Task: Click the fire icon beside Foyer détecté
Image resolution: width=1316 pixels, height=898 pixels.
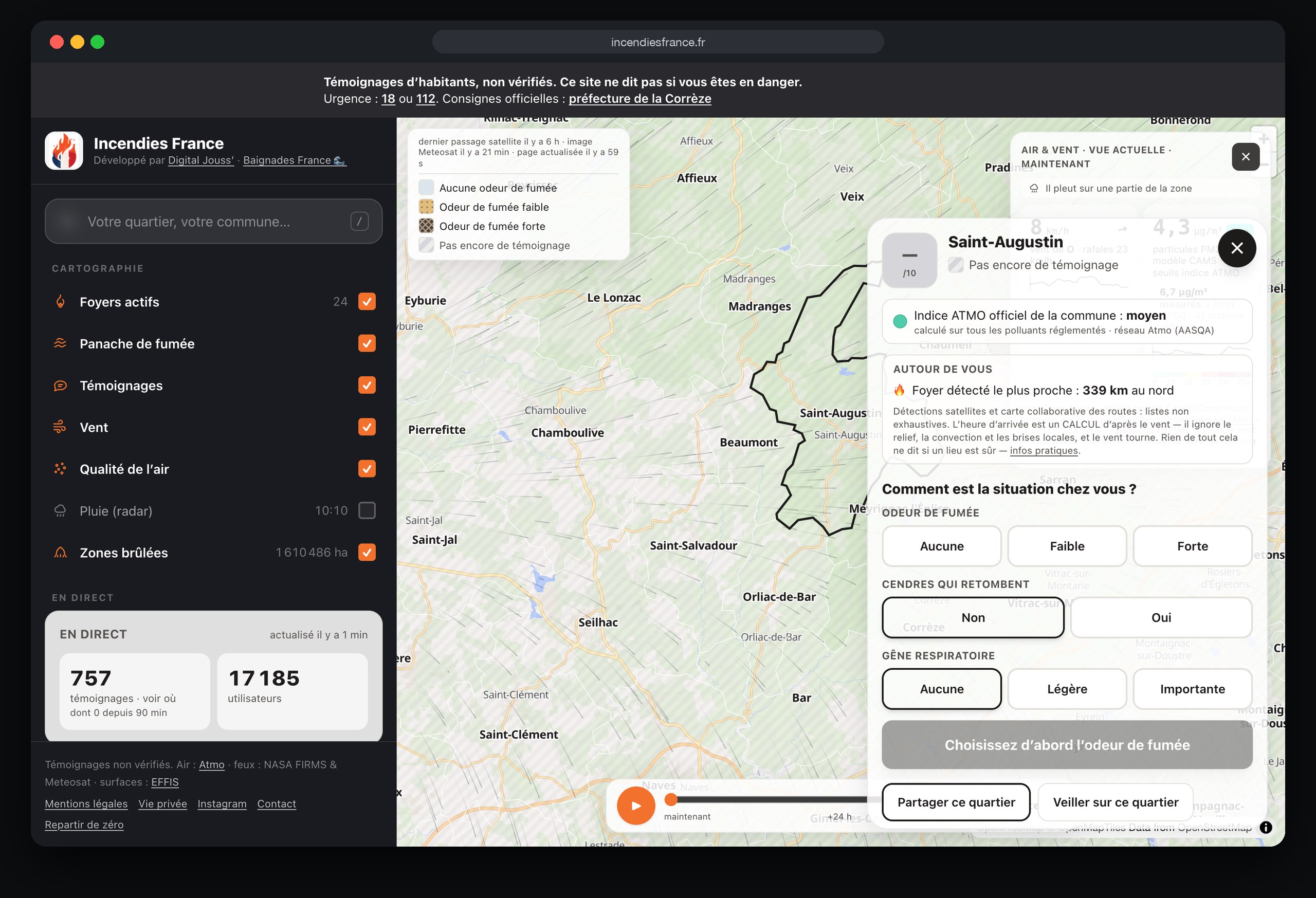Action: pos(899,390)
